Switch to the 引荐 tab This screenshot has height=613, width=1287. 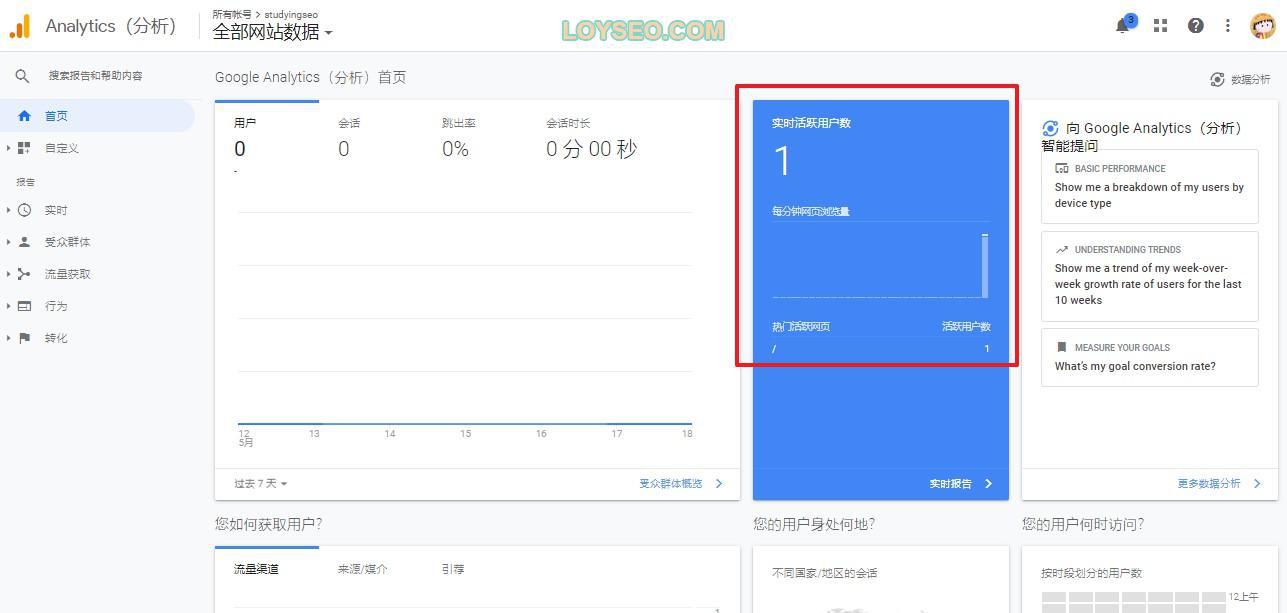pyautogui.click(x=453, y=569)
